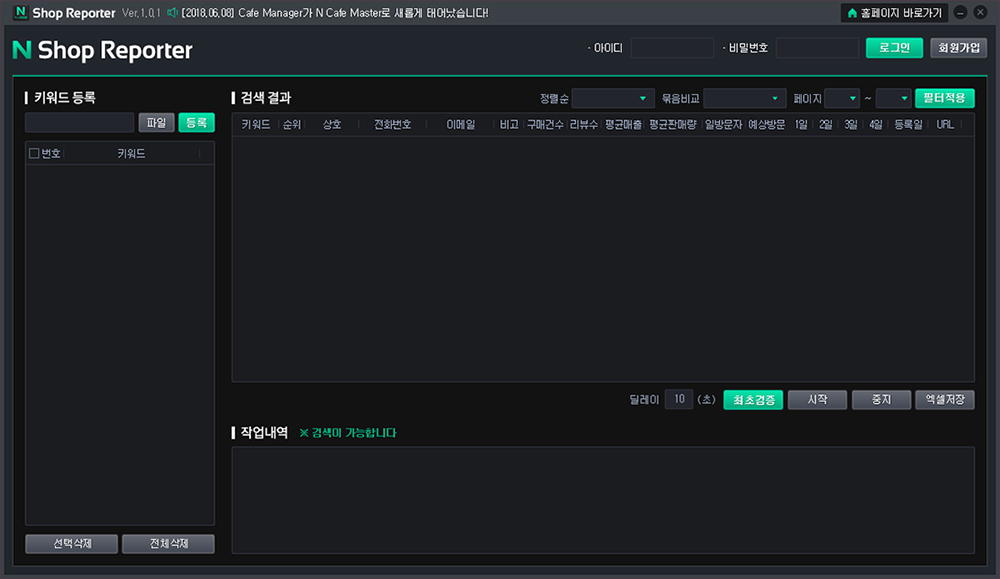Open the 홈페이지 바로가기 homepage link
Viewport: 1000px width, 579px height.
coord(894,13)
